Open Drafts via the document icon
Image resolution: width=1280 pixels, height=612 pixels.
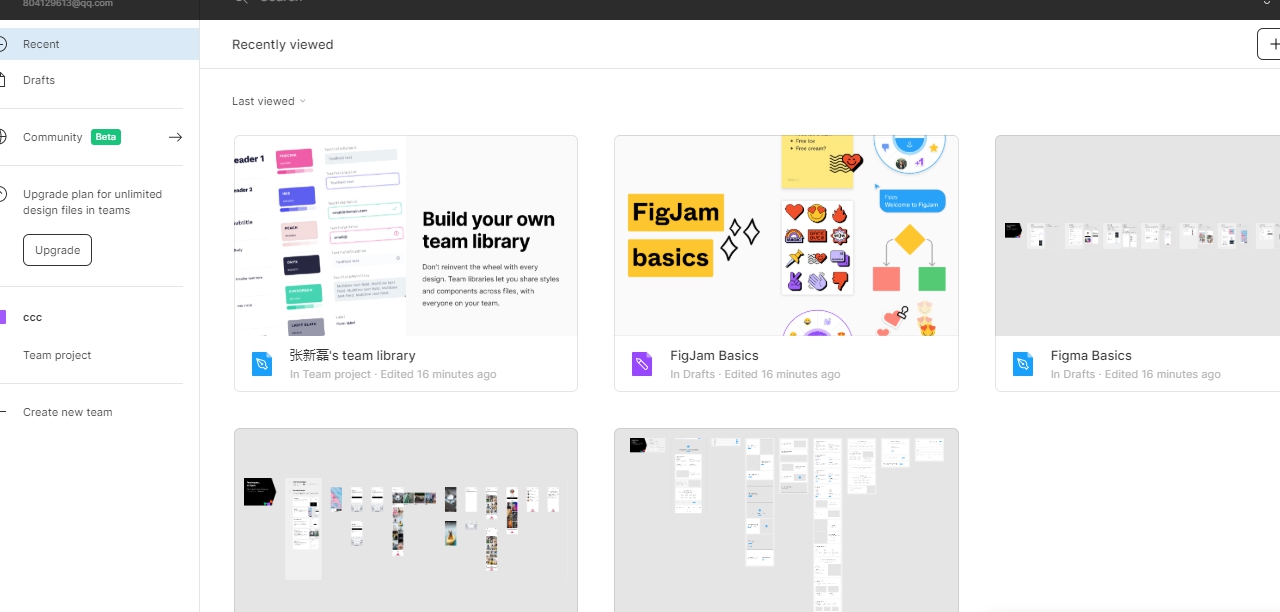pyautogui.click(x=4, y=80)
